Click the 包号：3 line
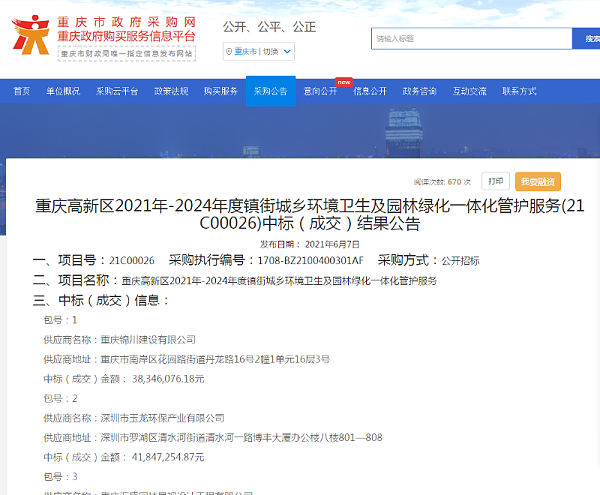The height and width of the screenshot is (495, 600). [x=60, y=477]
